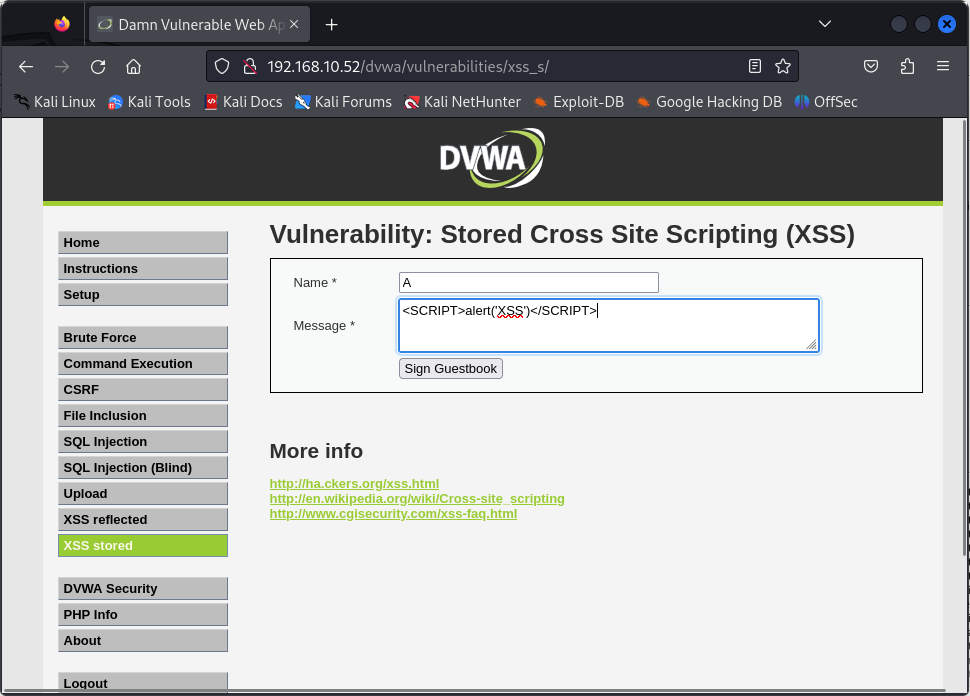
Task: Click the horizontal scrollbar at bottom
Action: click(x=474, y=690)
